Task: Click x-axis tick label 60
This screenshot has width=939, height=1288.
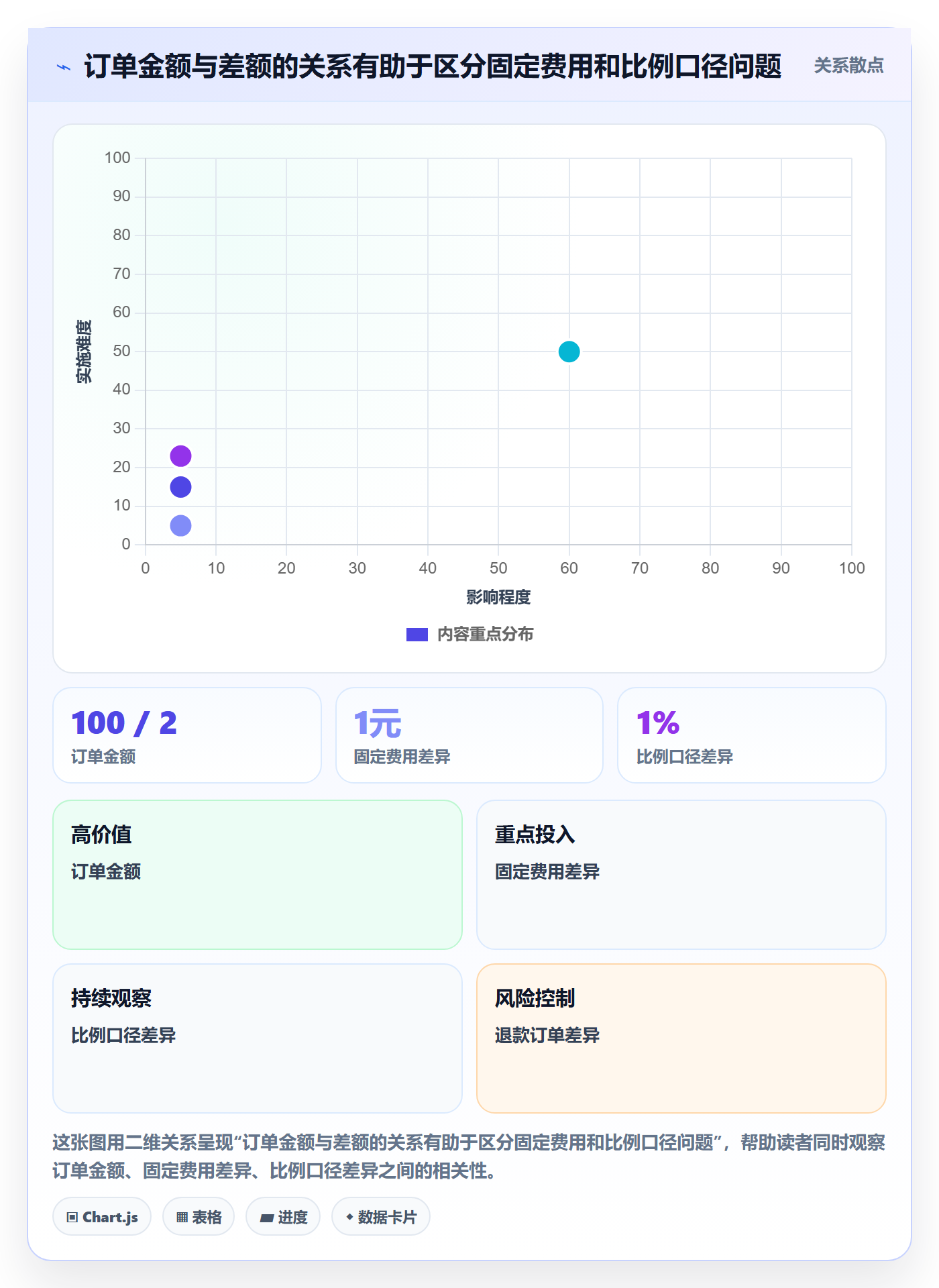Action: pyautogui.click(x=569, y=568)
